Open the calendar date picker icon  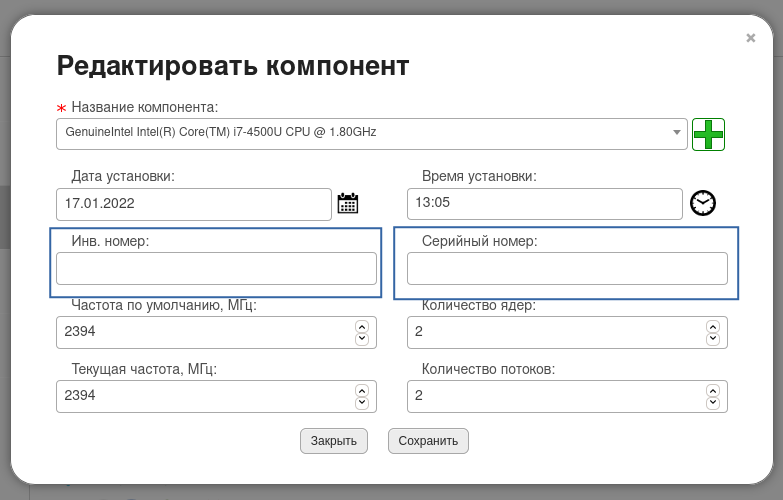click(x=348, y=203)
